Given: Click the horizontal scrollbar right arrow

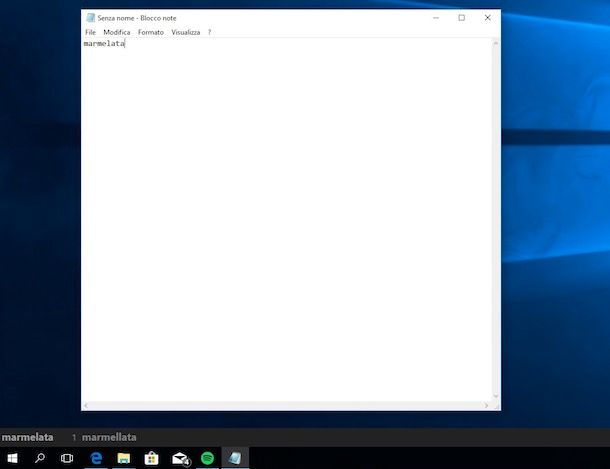Looking at the screenshot, I should coord(486,406).
